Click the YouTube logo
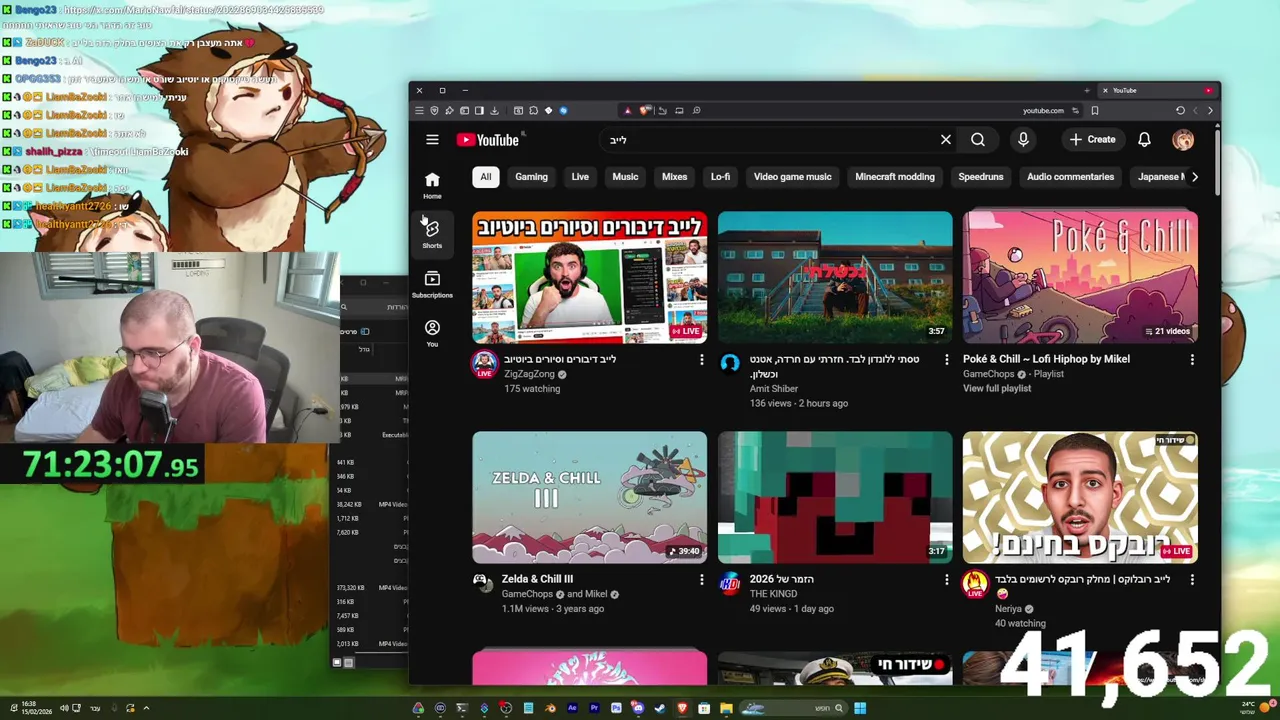The height and width of the screenshot is (720, 1280). click(488, 140)
